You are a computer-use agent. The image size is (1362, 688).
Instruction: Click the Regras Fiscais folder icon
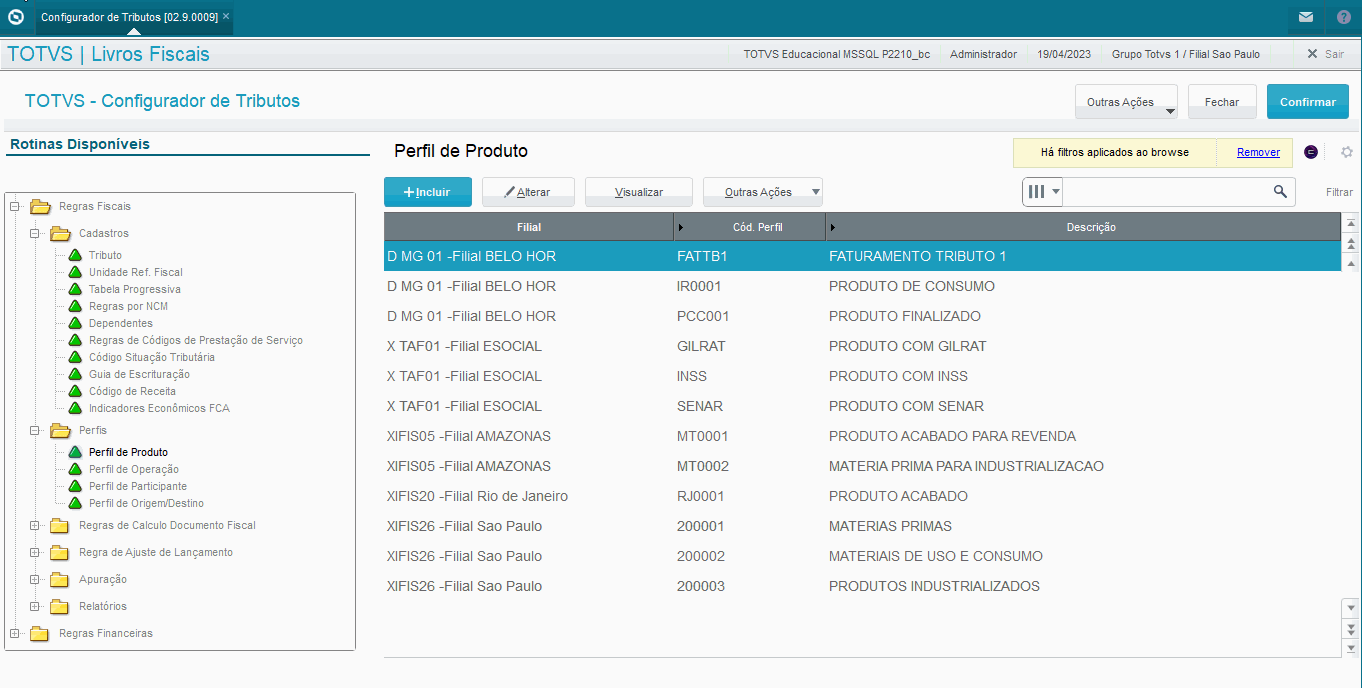pos(40,207)
